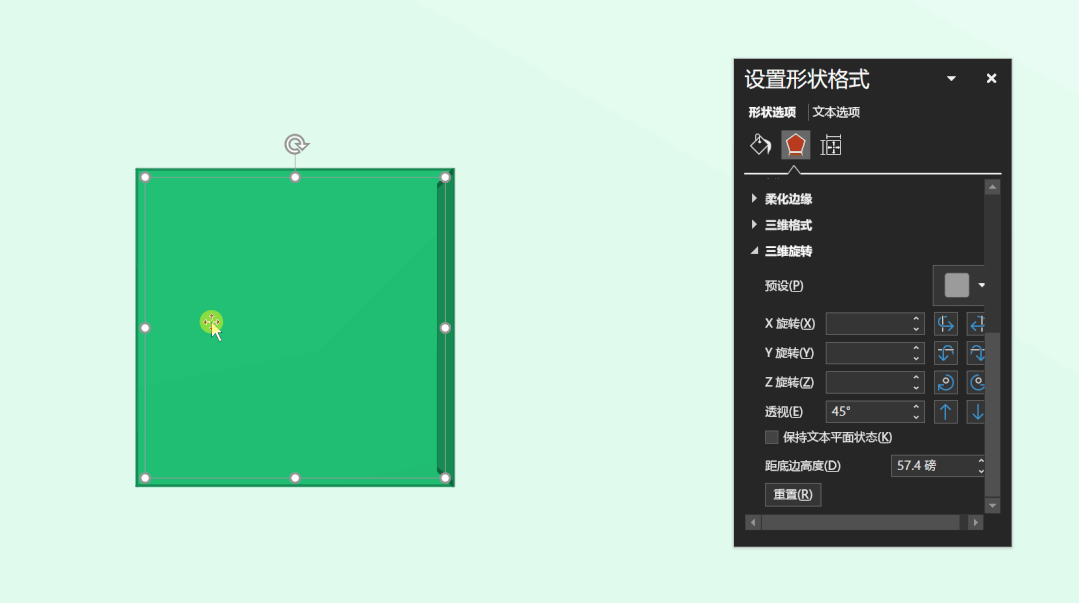Click the horizontal scrollbar left arrow
This screenshot has width=1079, height=603.
[x=753, y=522]
